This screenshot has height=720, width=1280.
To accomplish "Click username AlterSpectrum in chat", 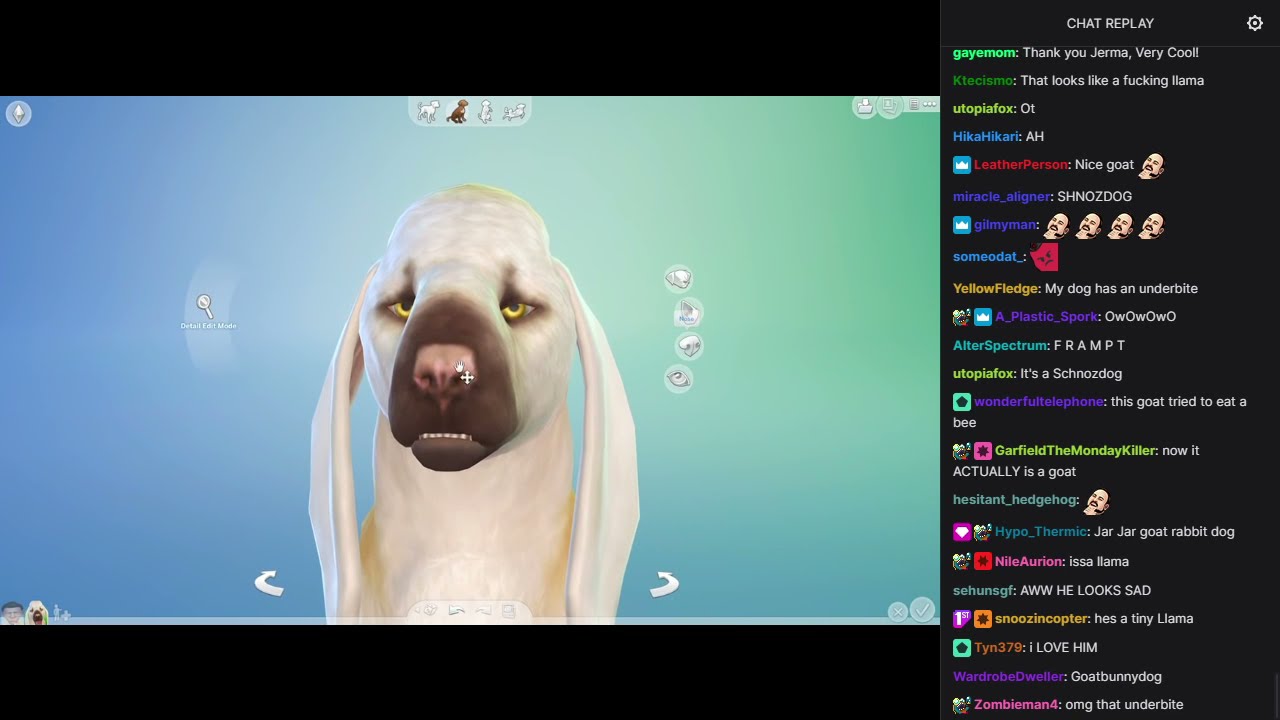I will pos(1000,345).
